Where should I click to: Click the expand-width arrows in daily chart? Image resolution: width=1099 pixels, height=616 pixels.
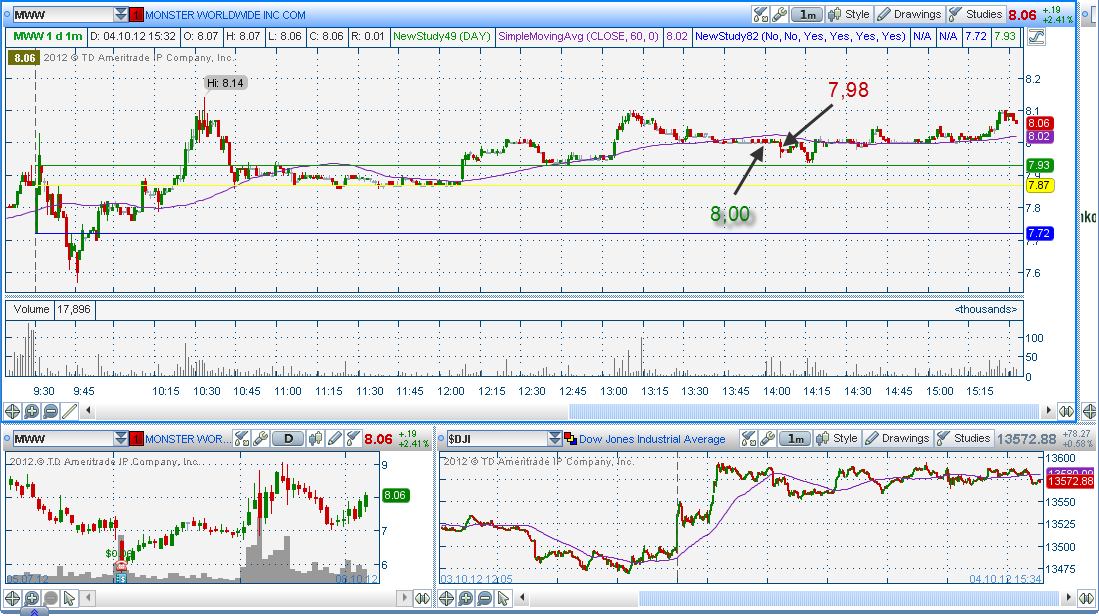(x=422, y=598)
